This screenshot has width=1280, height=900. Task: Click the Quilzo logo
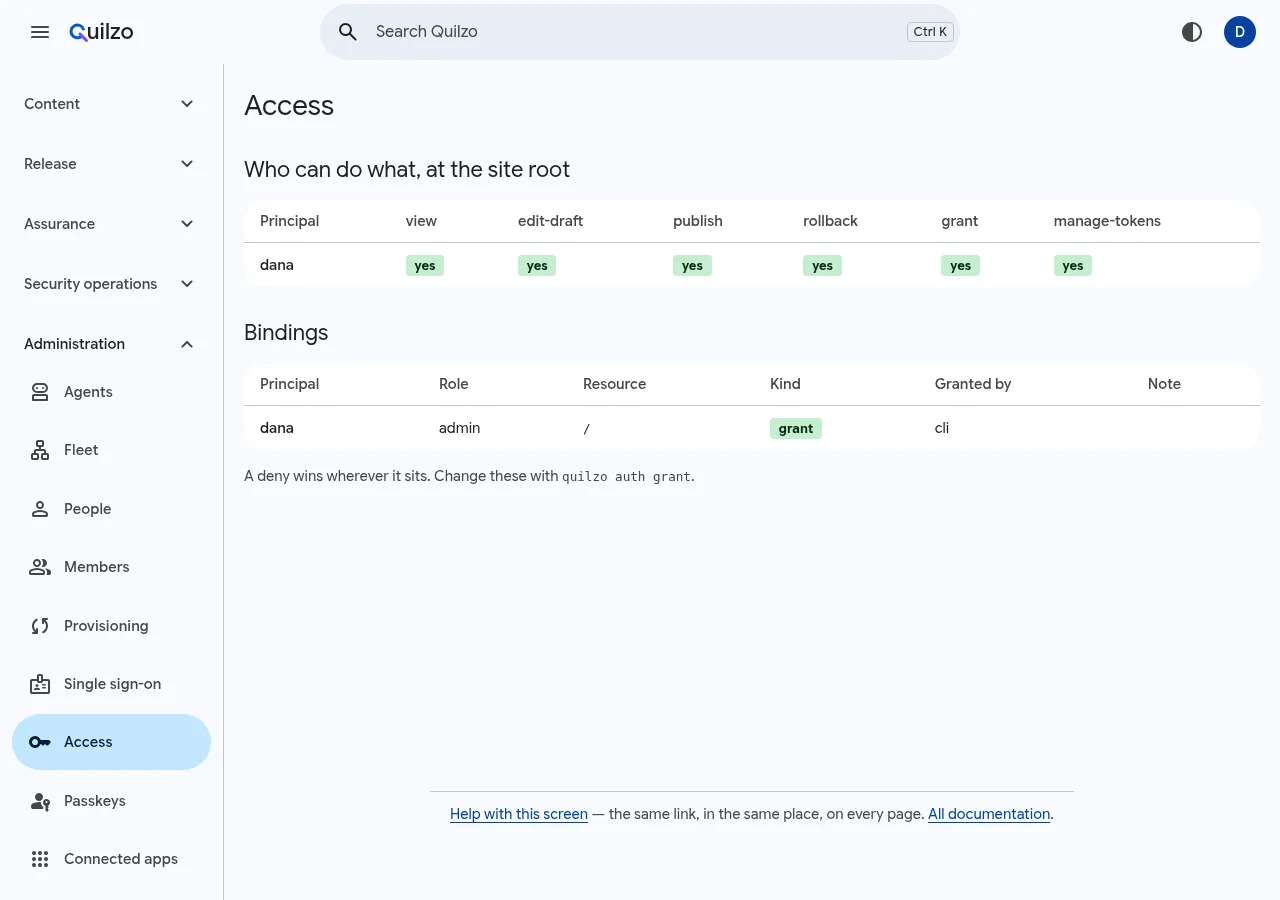pos(101,32)
